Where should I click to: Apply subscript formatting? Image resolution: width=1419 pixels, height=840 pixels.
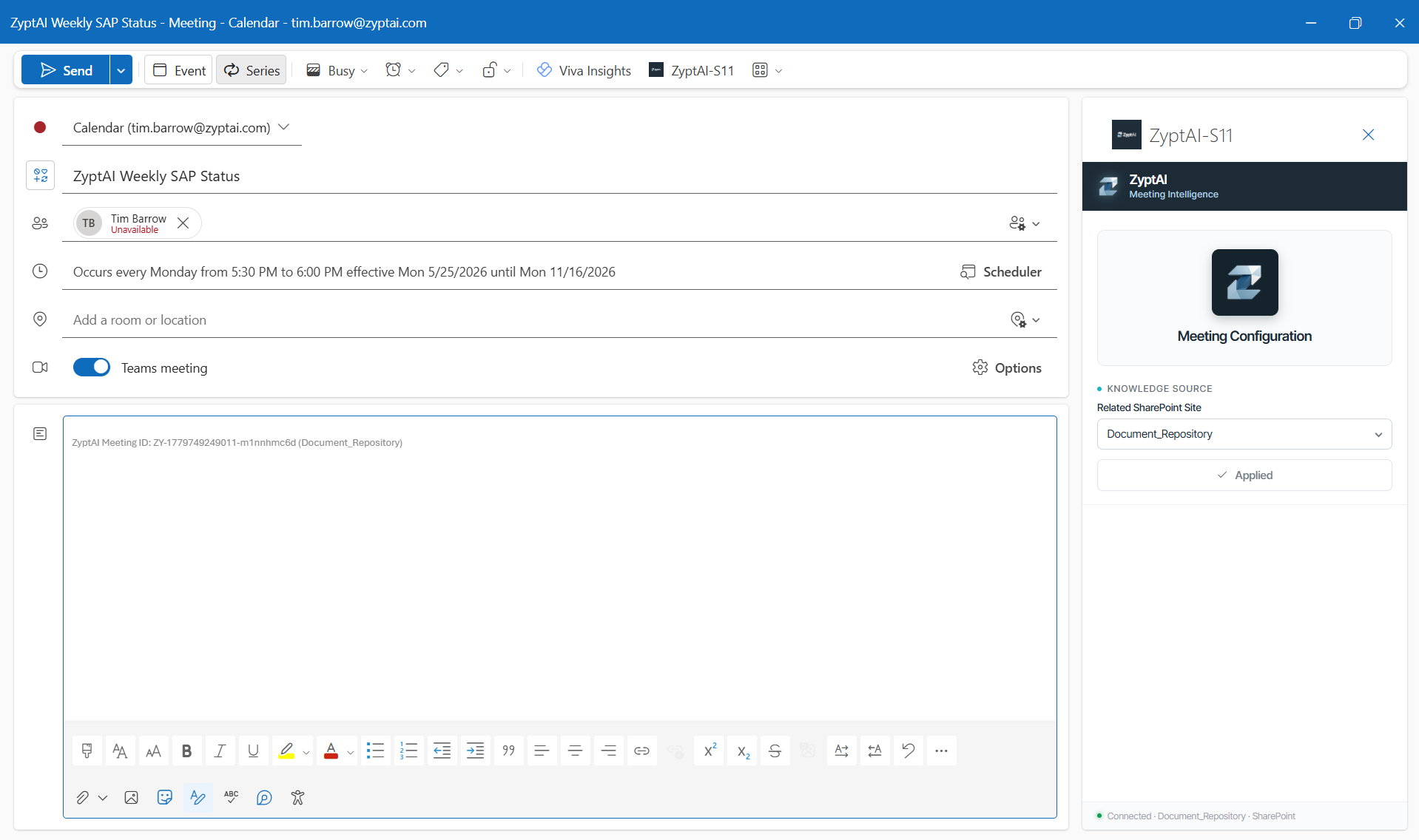(742, 751)
